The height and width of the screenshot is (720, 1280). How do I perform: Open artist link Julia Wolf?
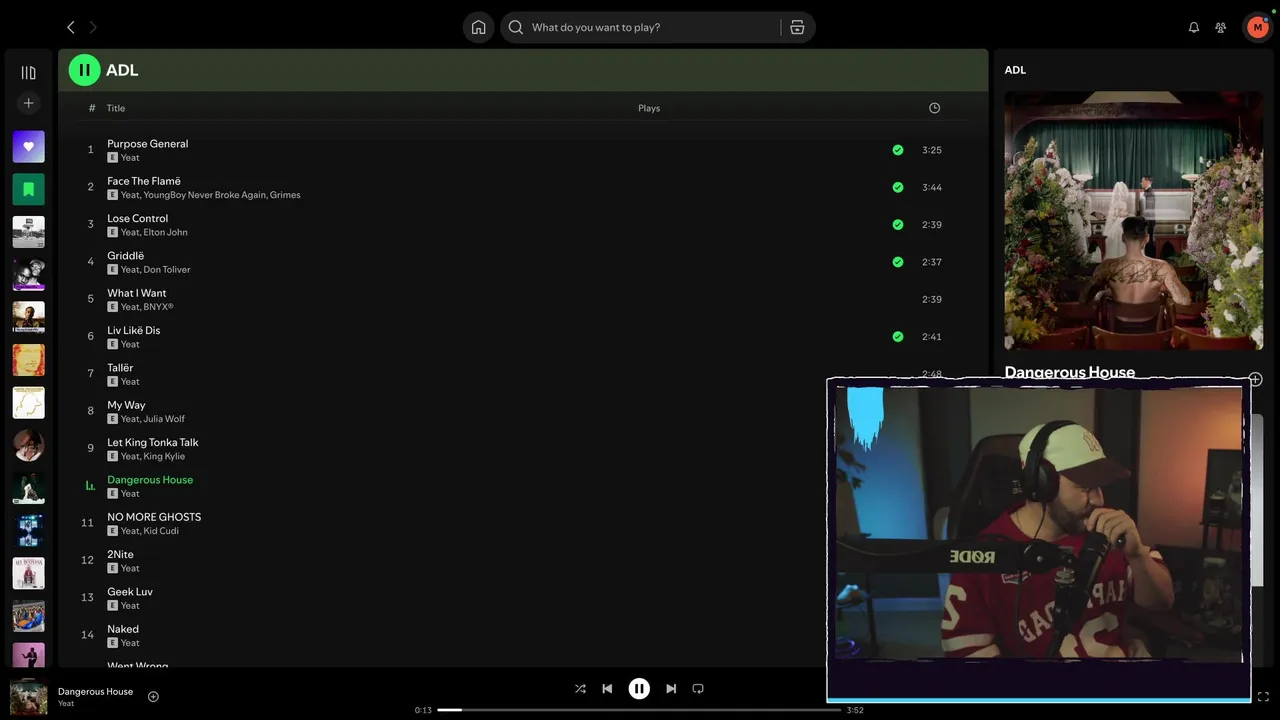click(164, 419)
